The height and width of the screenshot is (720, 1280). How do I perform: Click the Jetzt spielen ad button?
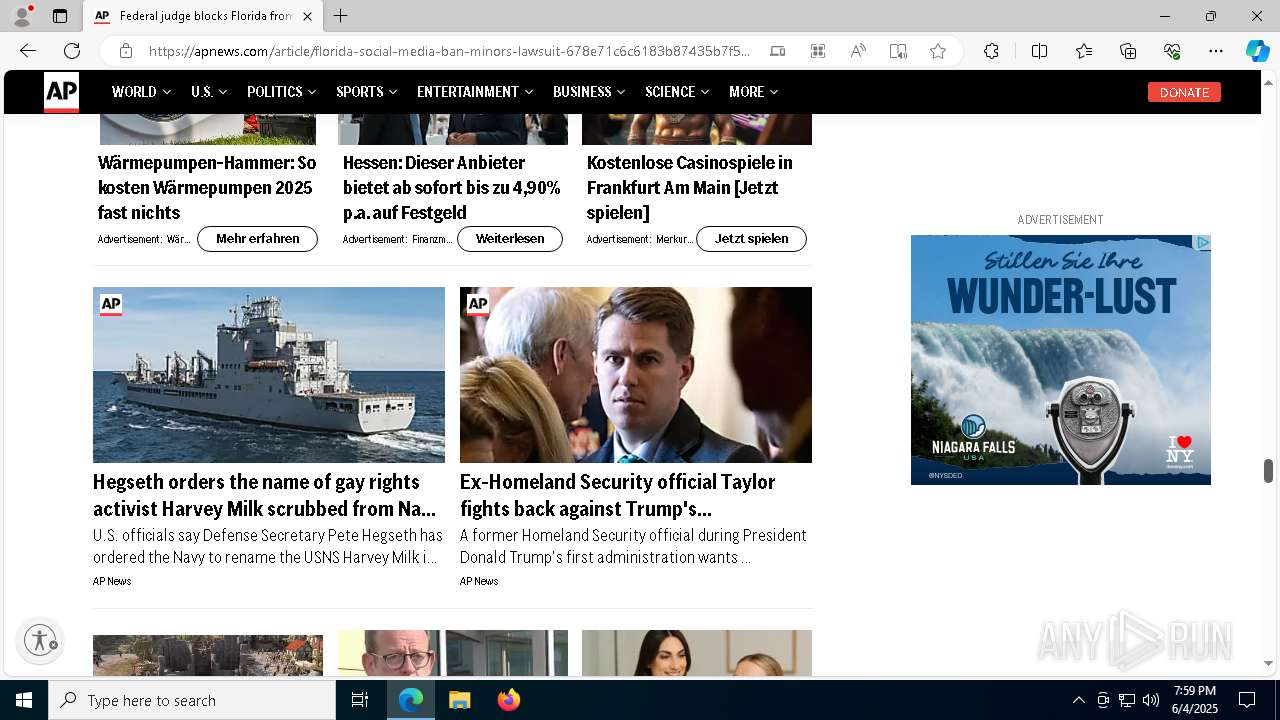pyautogui.click(x=751, y=239)
